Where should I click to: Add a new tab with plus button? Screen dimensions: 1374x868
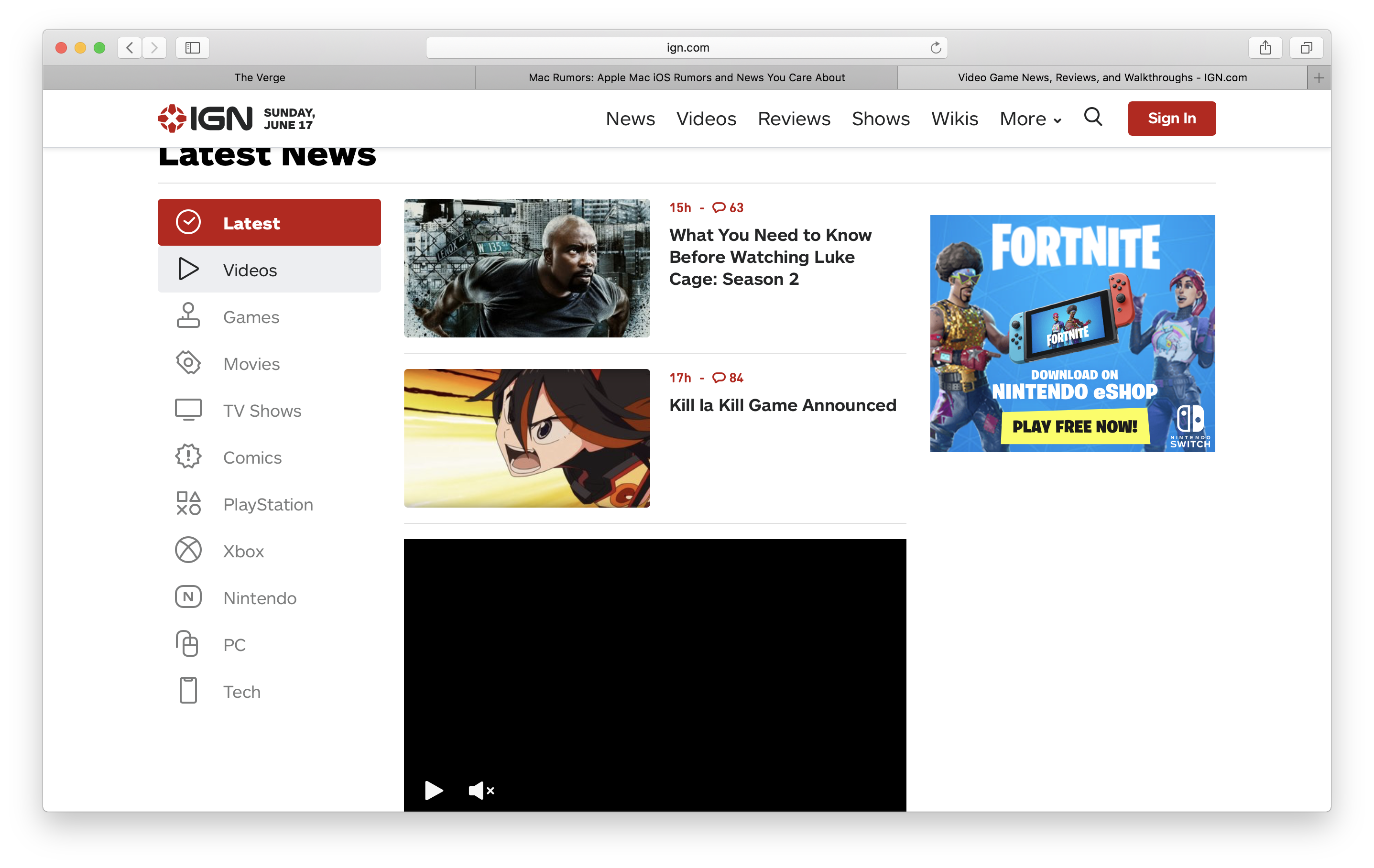coord(1319,78)
